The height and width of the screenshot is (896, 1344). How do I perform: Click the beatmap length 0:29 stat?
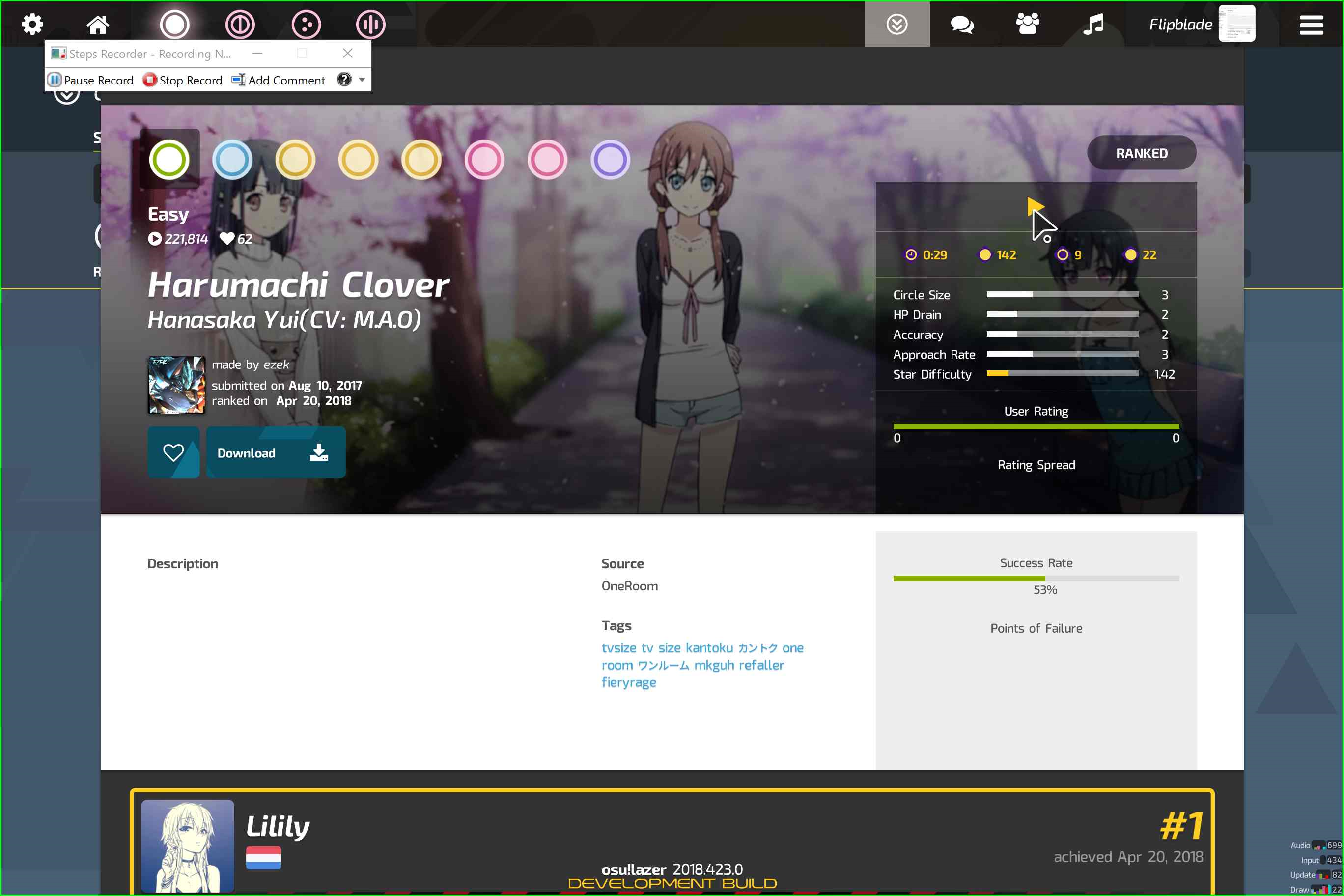(925, 255)
